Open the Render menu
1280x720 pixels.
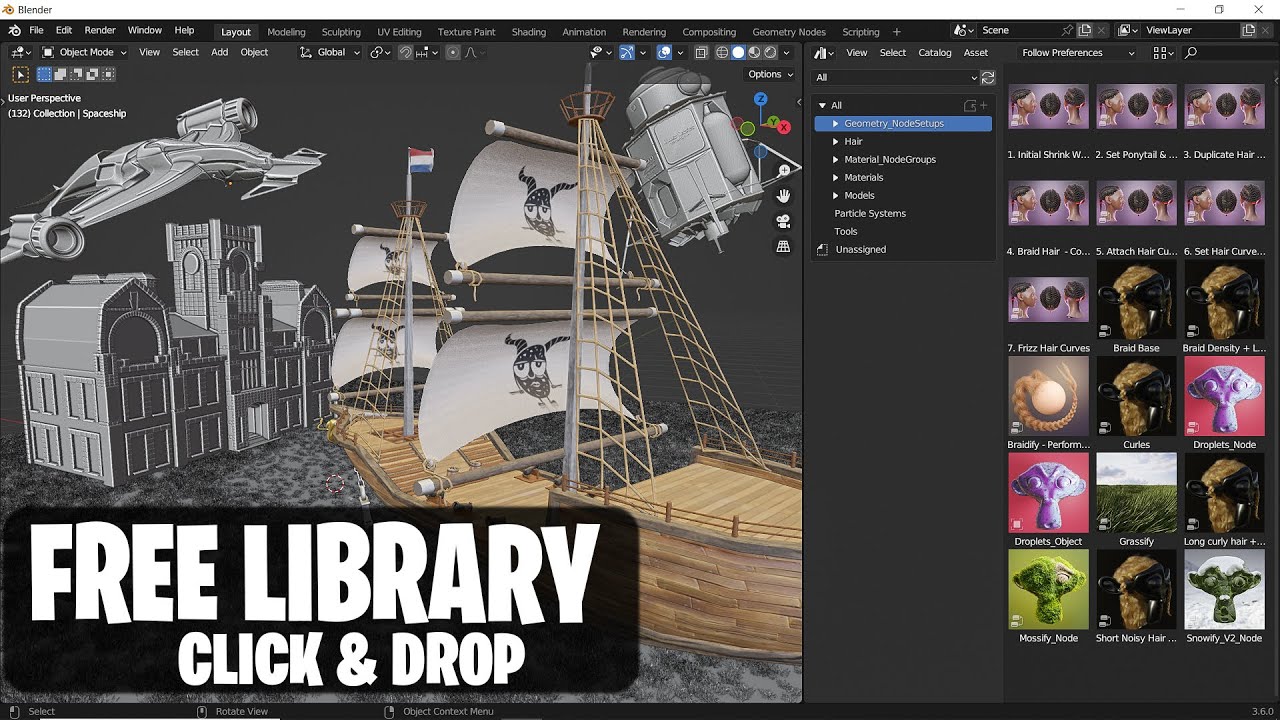(x=100, y=31)
